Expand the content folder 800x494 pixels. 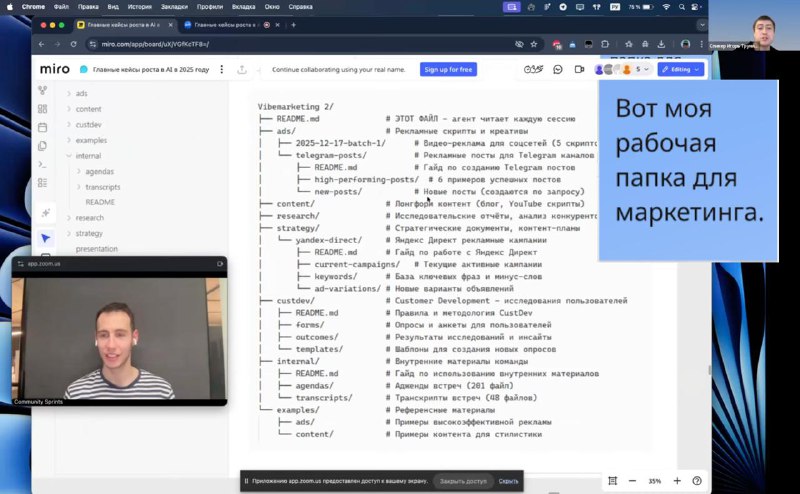(x=69, y=109)
